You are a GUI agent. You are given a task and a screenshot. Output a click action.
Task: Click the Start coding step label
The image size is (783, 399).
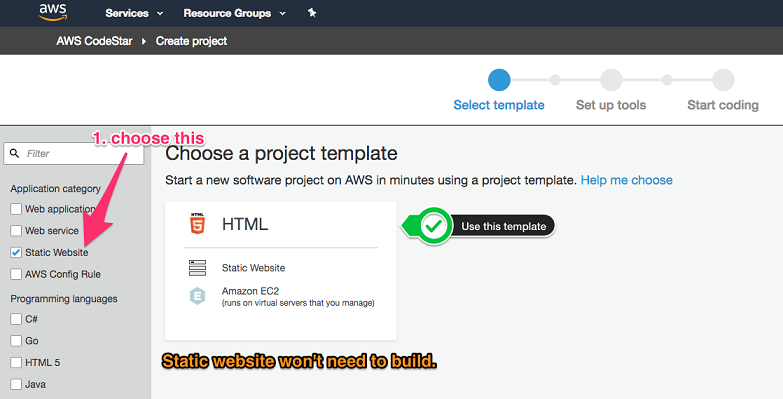723,105
